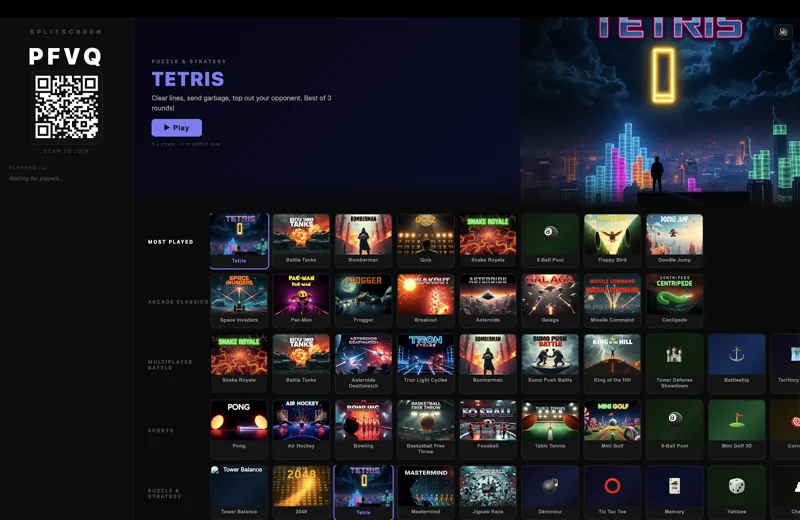
Task: Click the small icon button in the Tetris banner corner
Action: click(783, 32)
